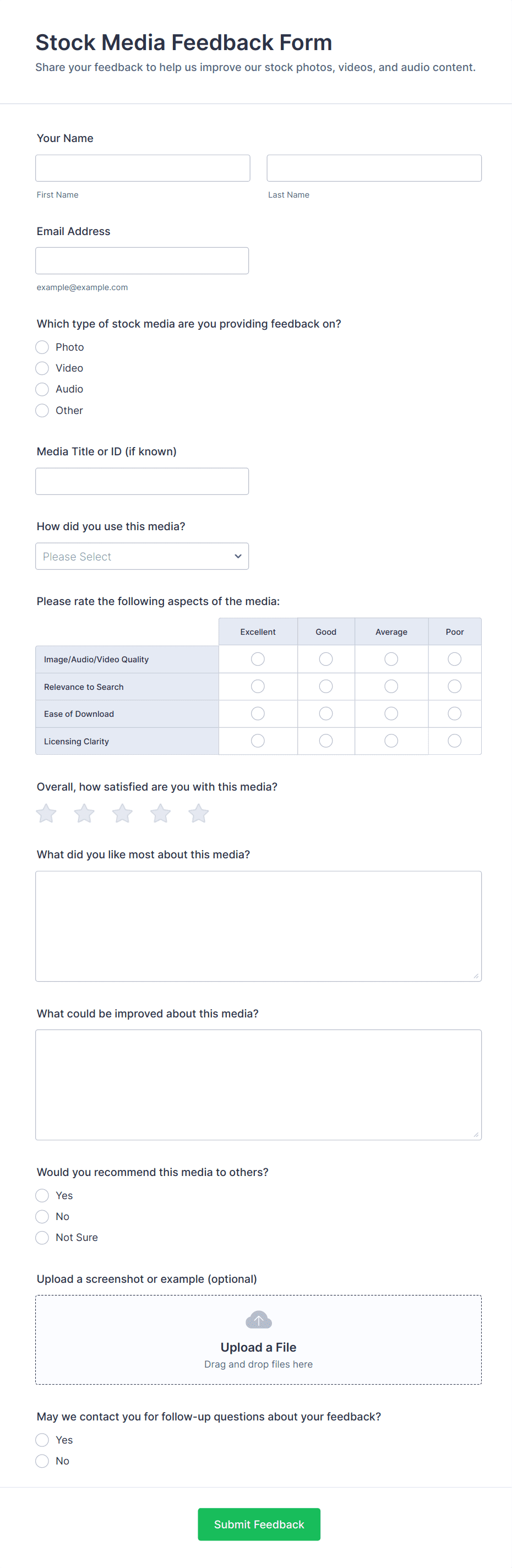
Task: Click the 'What could be improved' textarea
Action: click(x=258, y=1085)
